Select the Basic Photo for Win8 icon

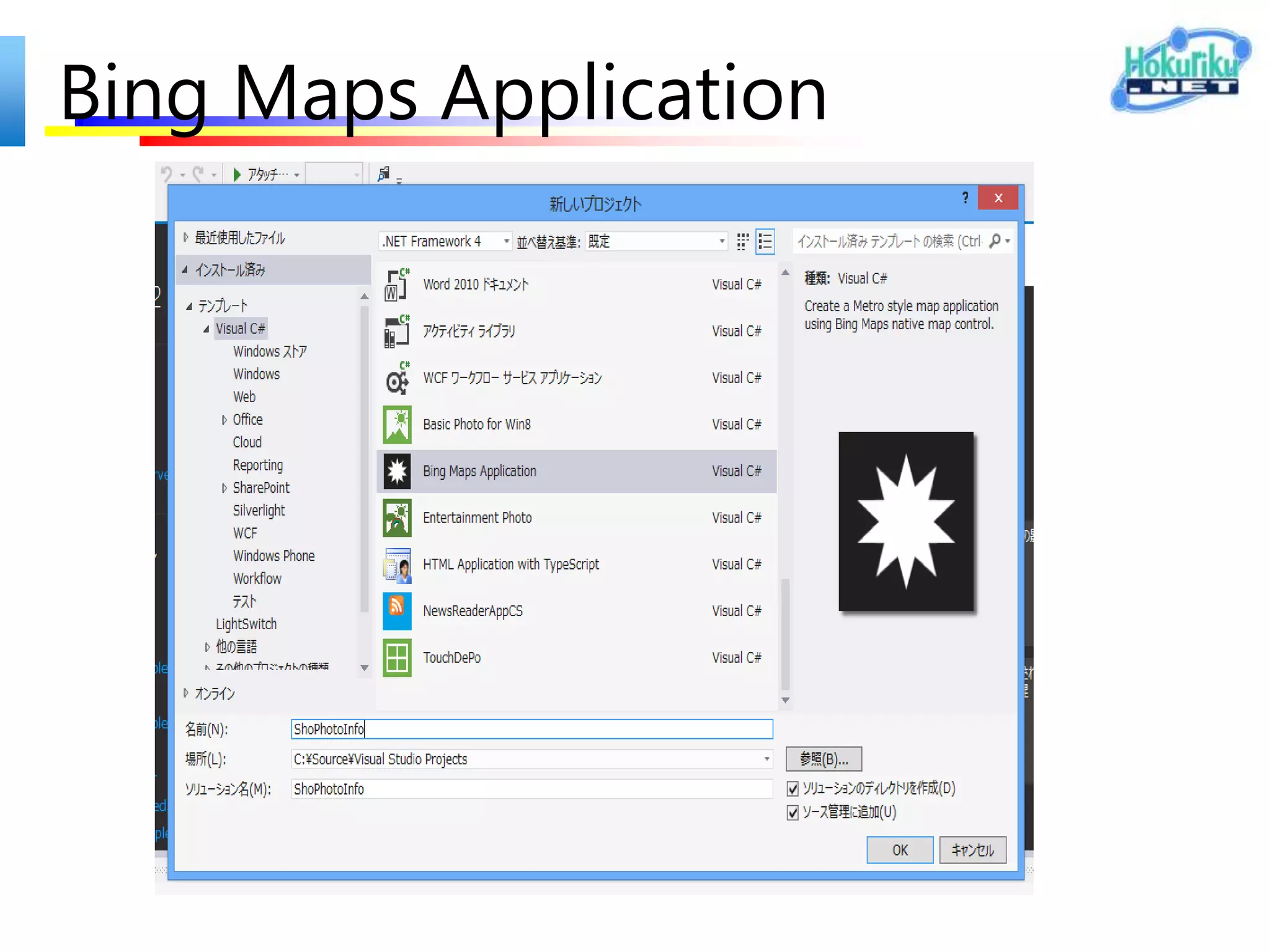click(x=397, y=425)
